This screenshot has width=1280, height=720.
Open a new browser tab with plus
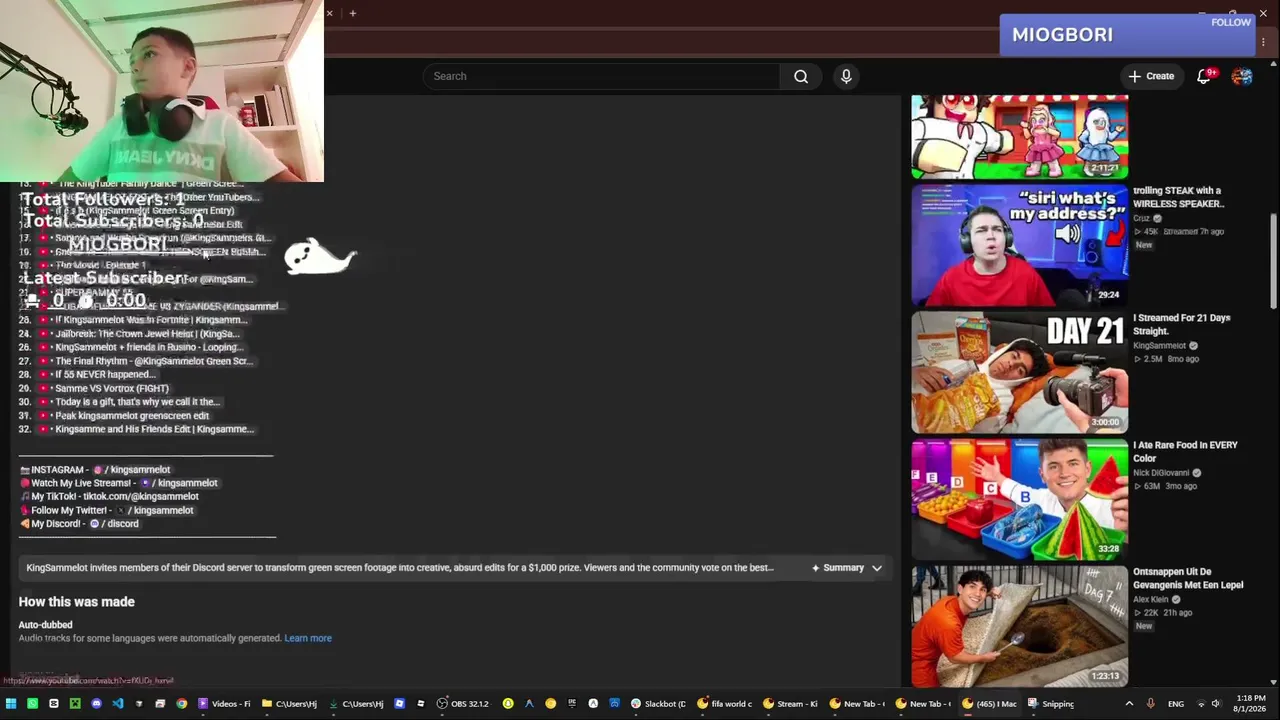pyautogui.click(x=353, y=13)
